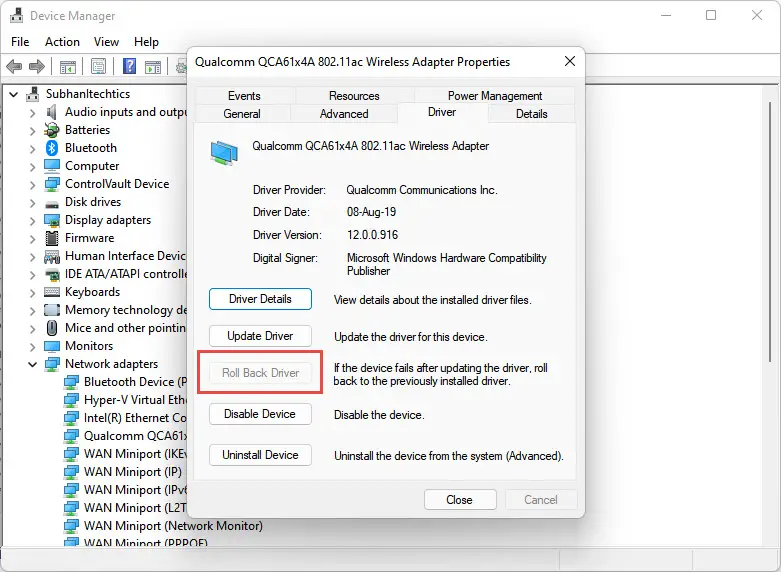Select WAN Miniport (IKEv2) row
Image resolution: width=781 pixels, height=572 pixels.
pyautogui.click(x=126, y=454)
